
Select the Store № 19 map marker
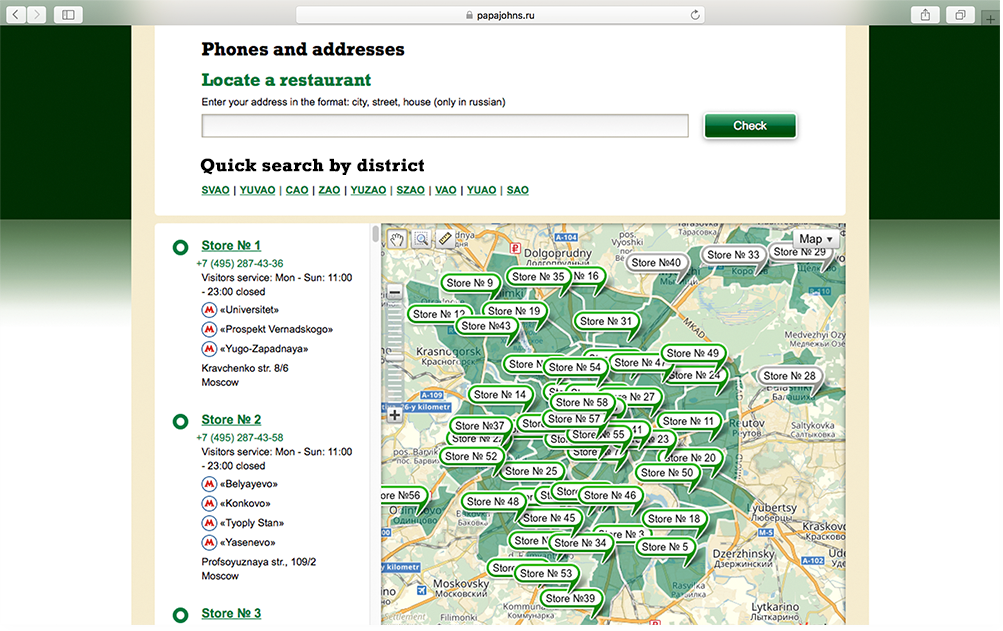point(514,311)
